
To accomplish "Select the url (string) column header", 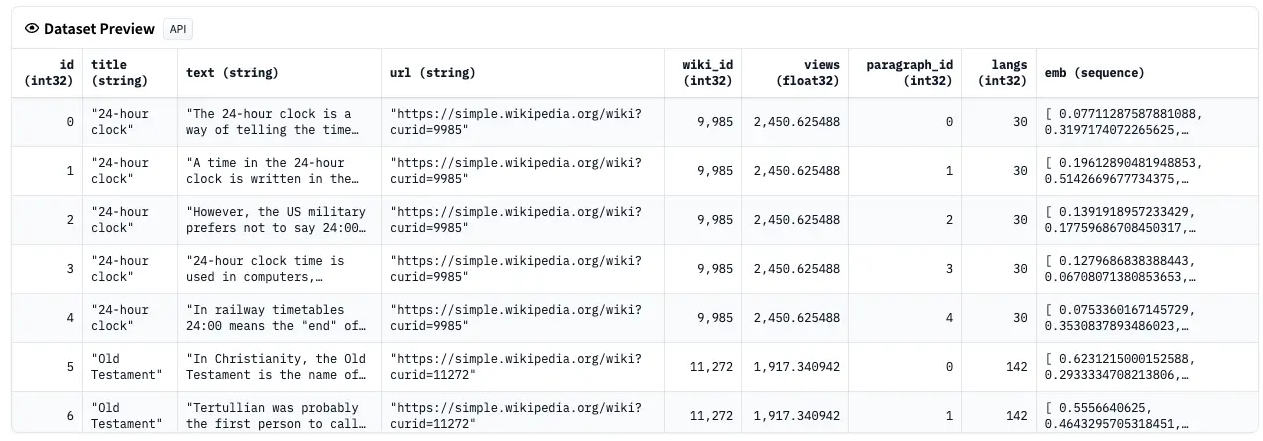I will pyautogui.click(x=433, y=73).
